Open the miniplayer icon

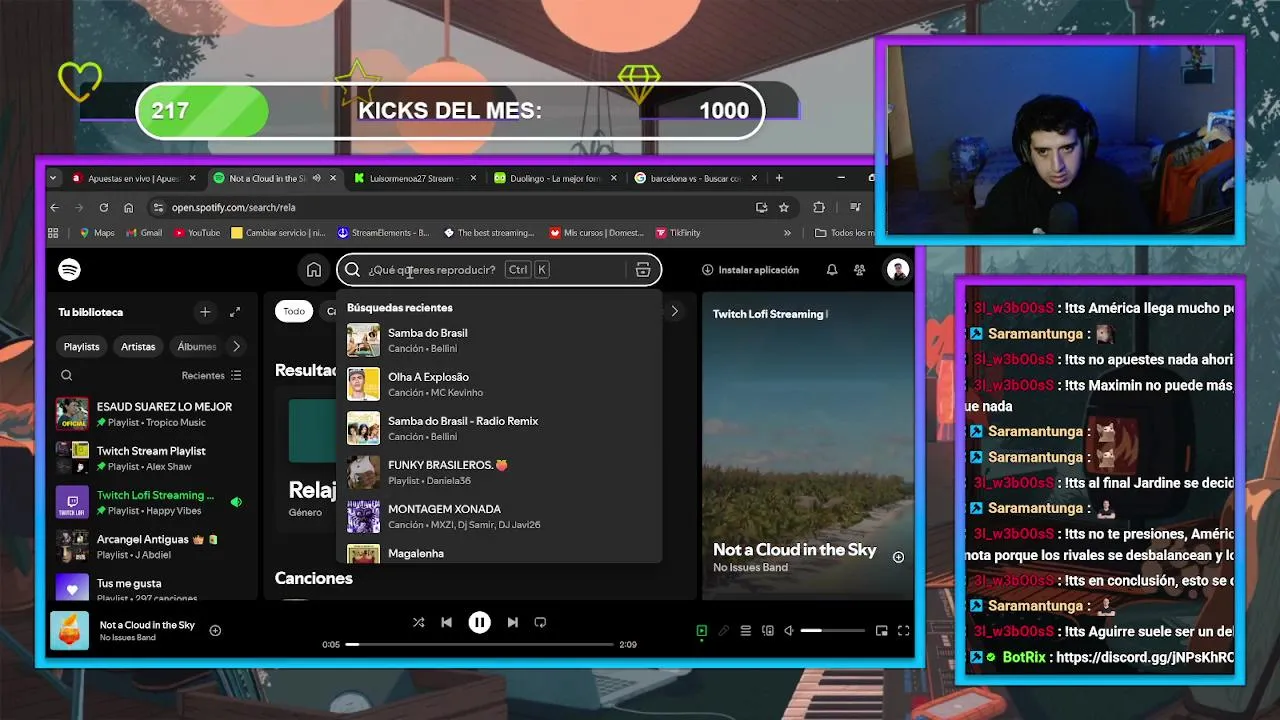pyautogui.click(x=882, y=631)
